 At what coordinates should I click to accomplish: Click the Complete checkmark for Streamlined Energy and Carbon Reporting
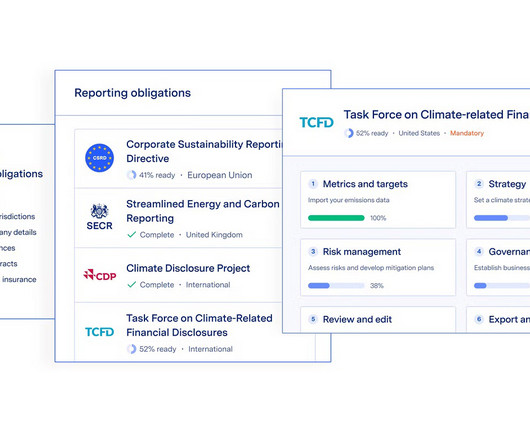[x=131, y=235]
